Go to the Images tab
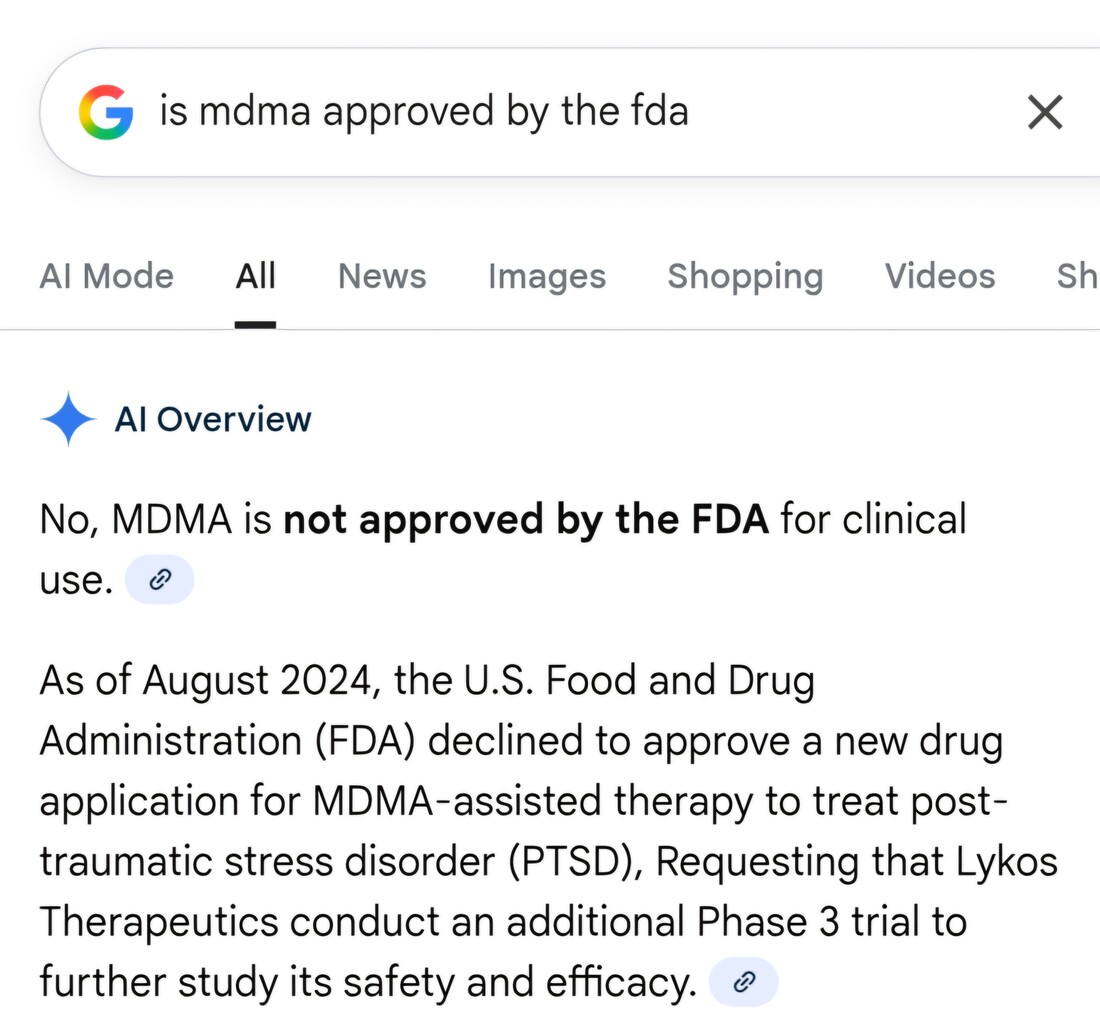The image size is (1100, 1027). click(x=547, y=276)
